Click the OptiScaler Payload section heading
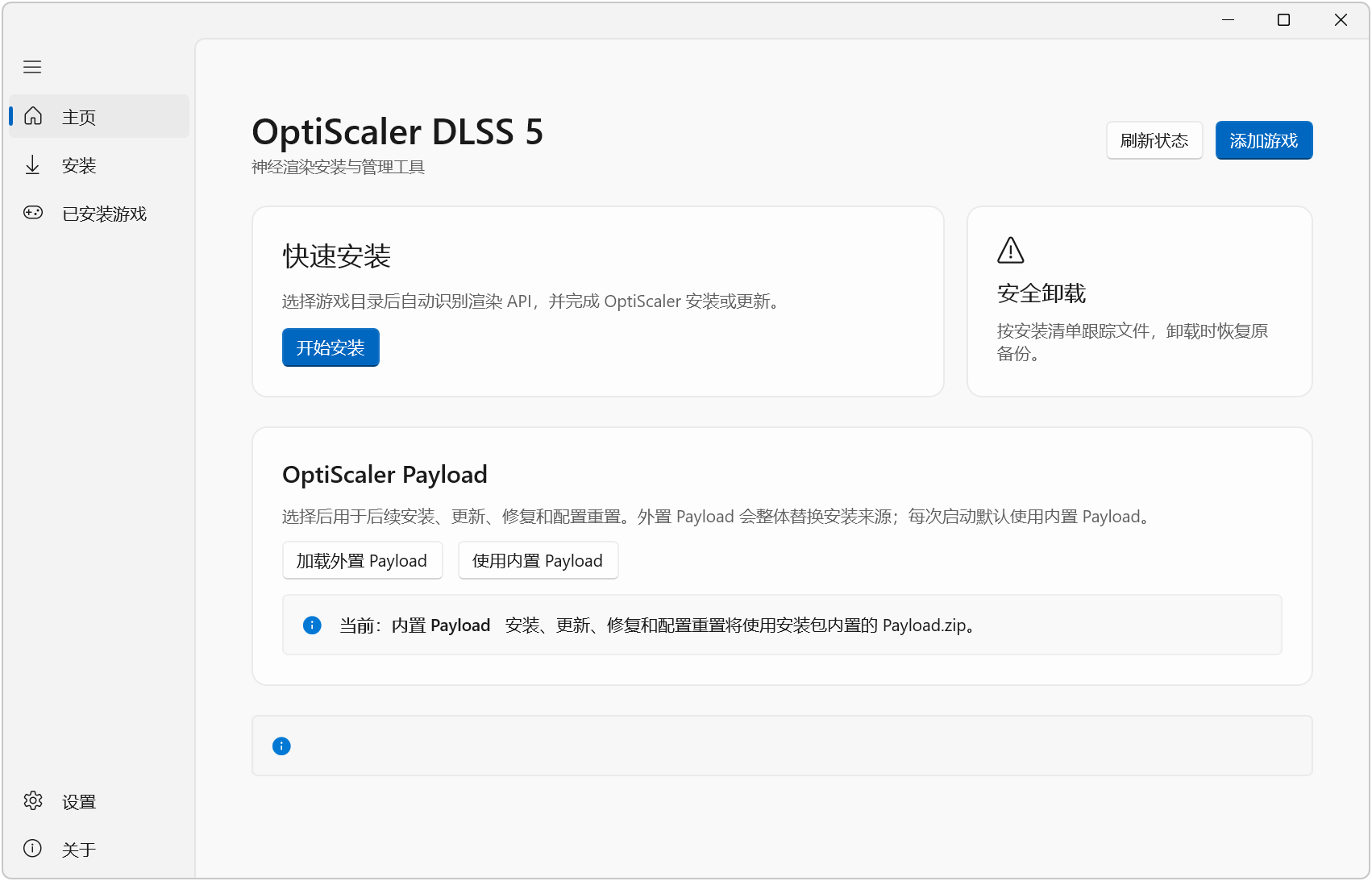 click(385, 475)
